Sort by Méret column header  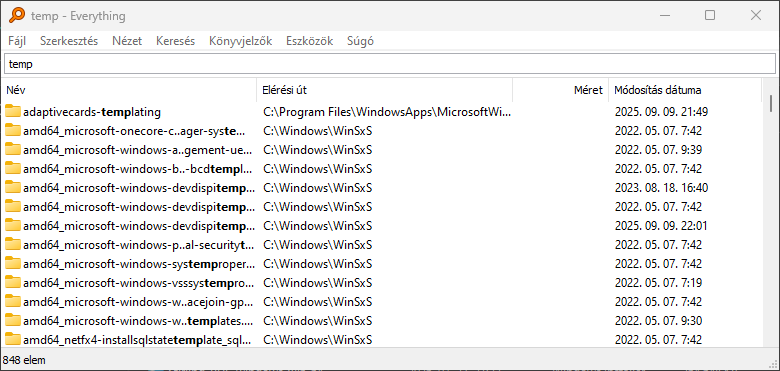pyautogui.click(x=560, y=90)
